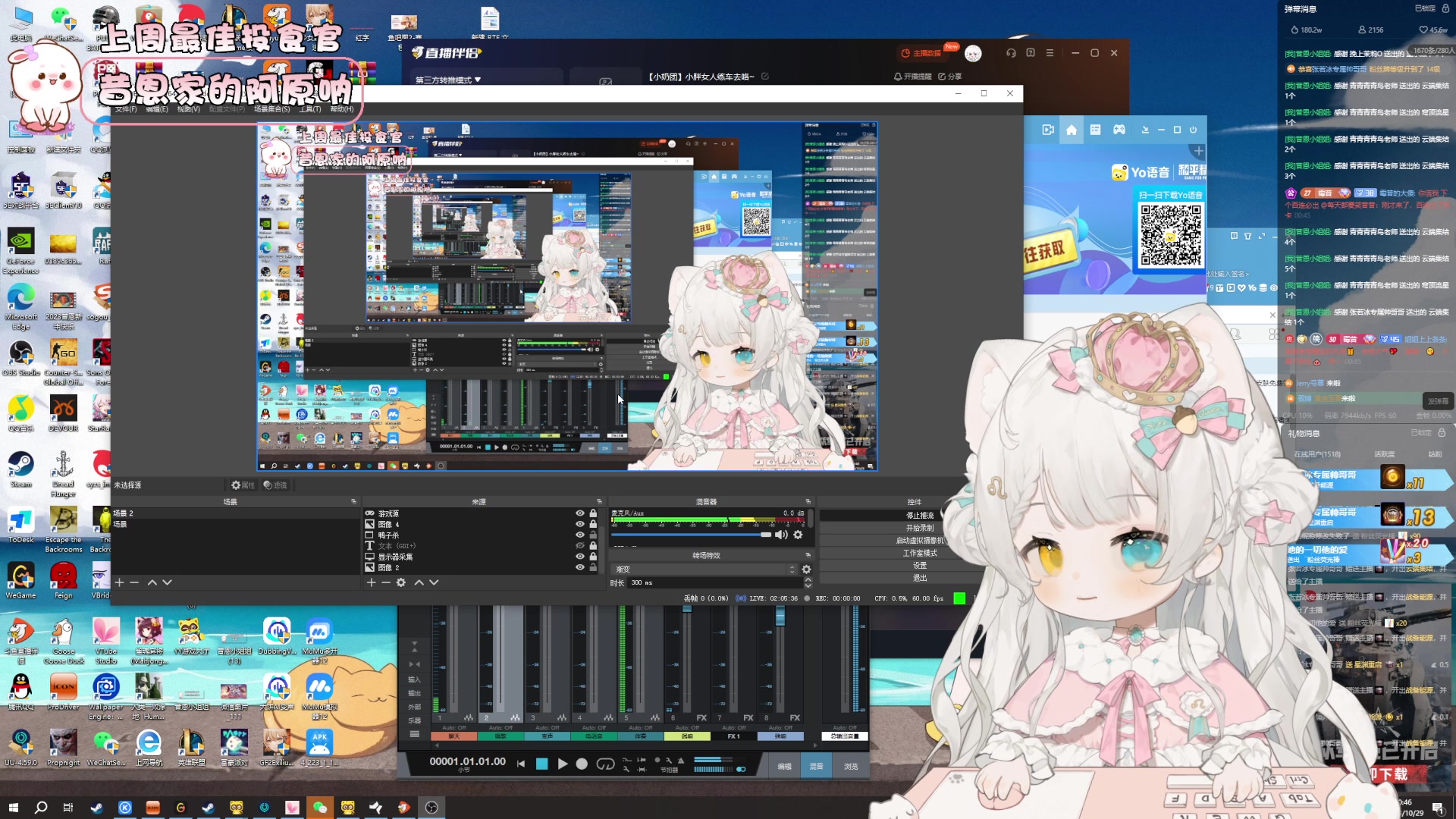This screenshot has height=819, width=1456.
Task: Click move source up arrow
Action: coord(419,582)
